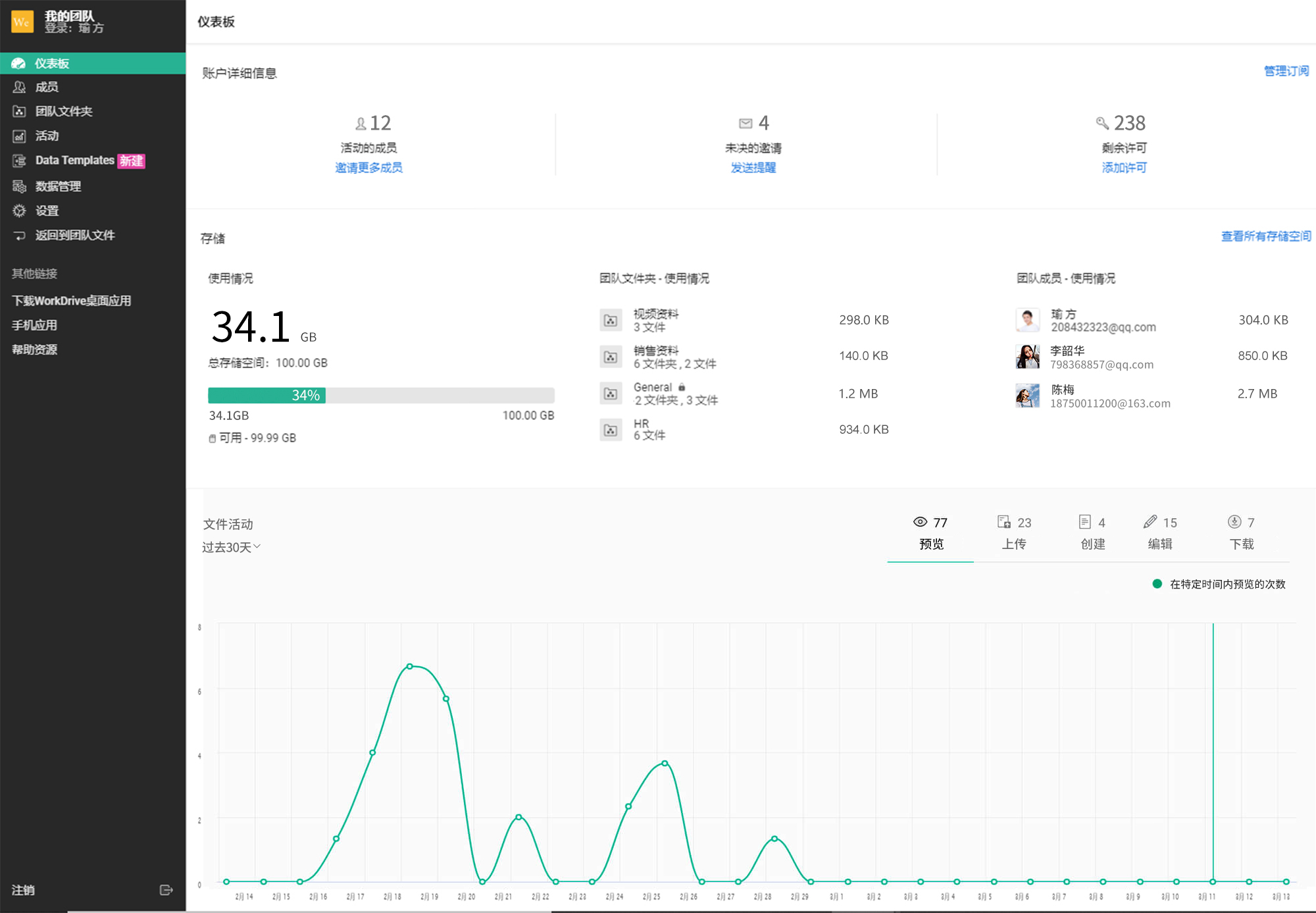1316x913 pixels.
Task: Click the Data Management sidebar icon
Action: [19, 186]
